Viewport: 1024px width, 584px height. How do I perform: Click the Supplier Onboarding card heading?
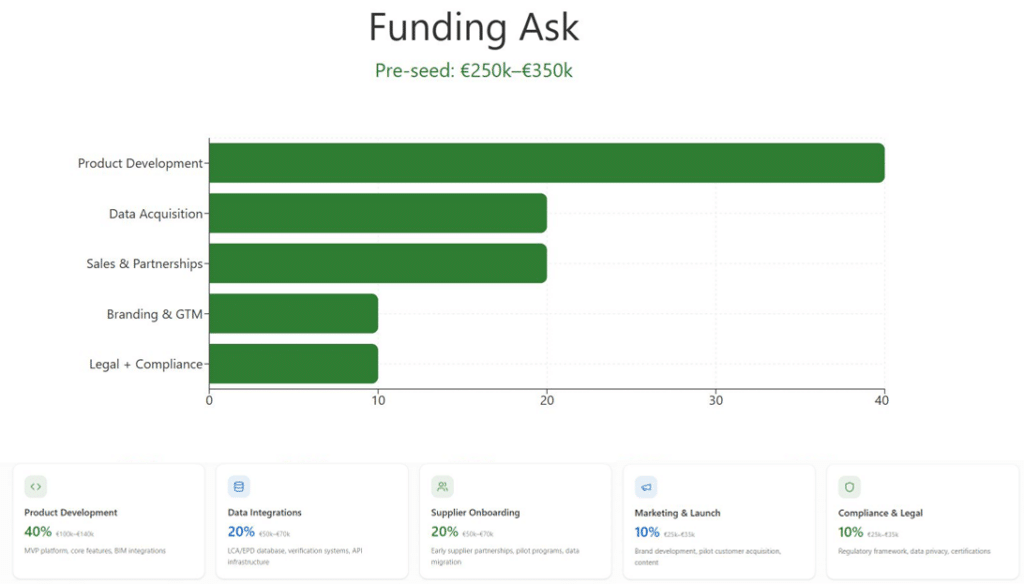click(x=475, y=513)
